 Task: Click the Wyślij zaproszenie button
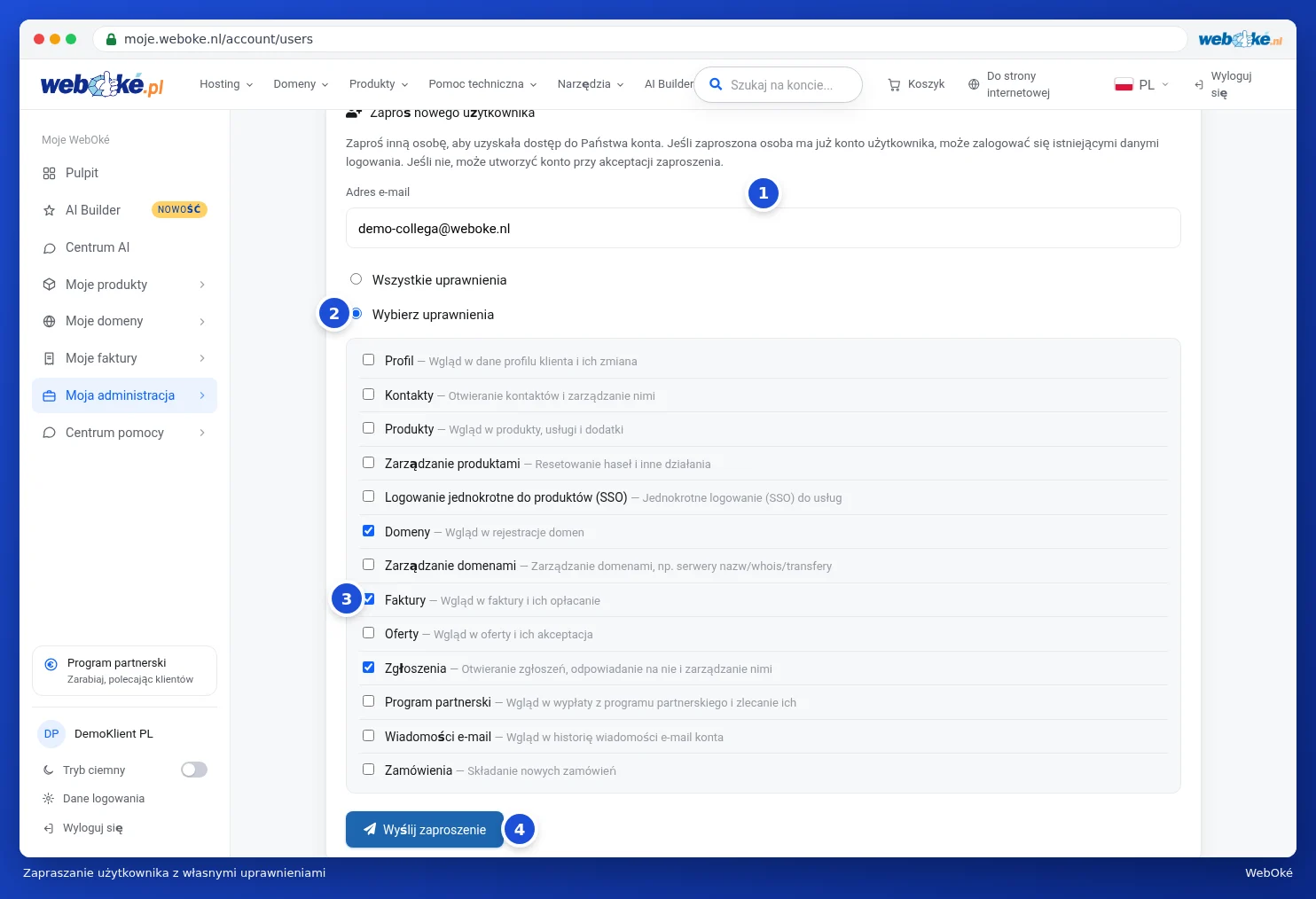[425, 830]
